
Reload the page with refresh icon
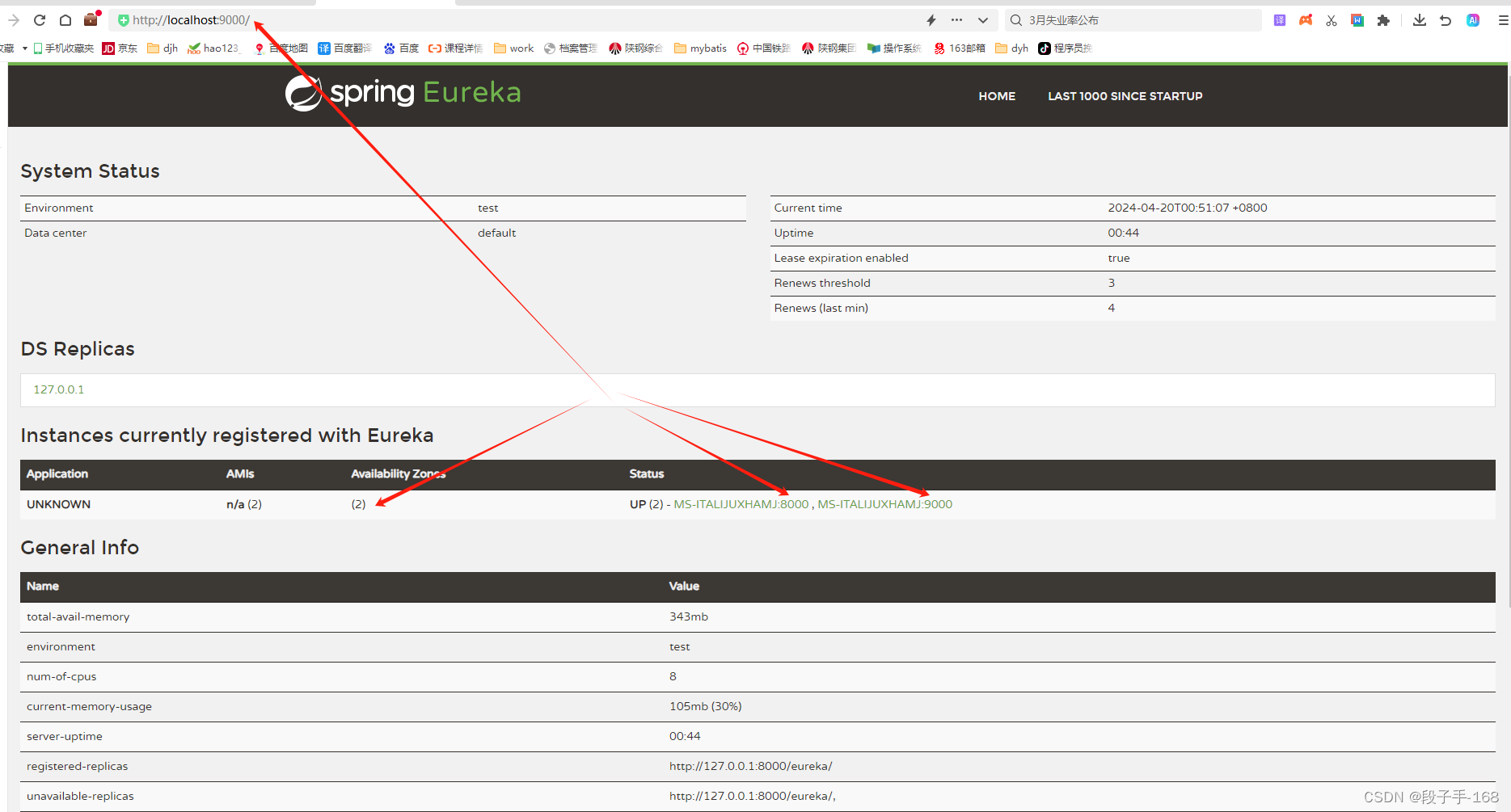coord(39,20)
